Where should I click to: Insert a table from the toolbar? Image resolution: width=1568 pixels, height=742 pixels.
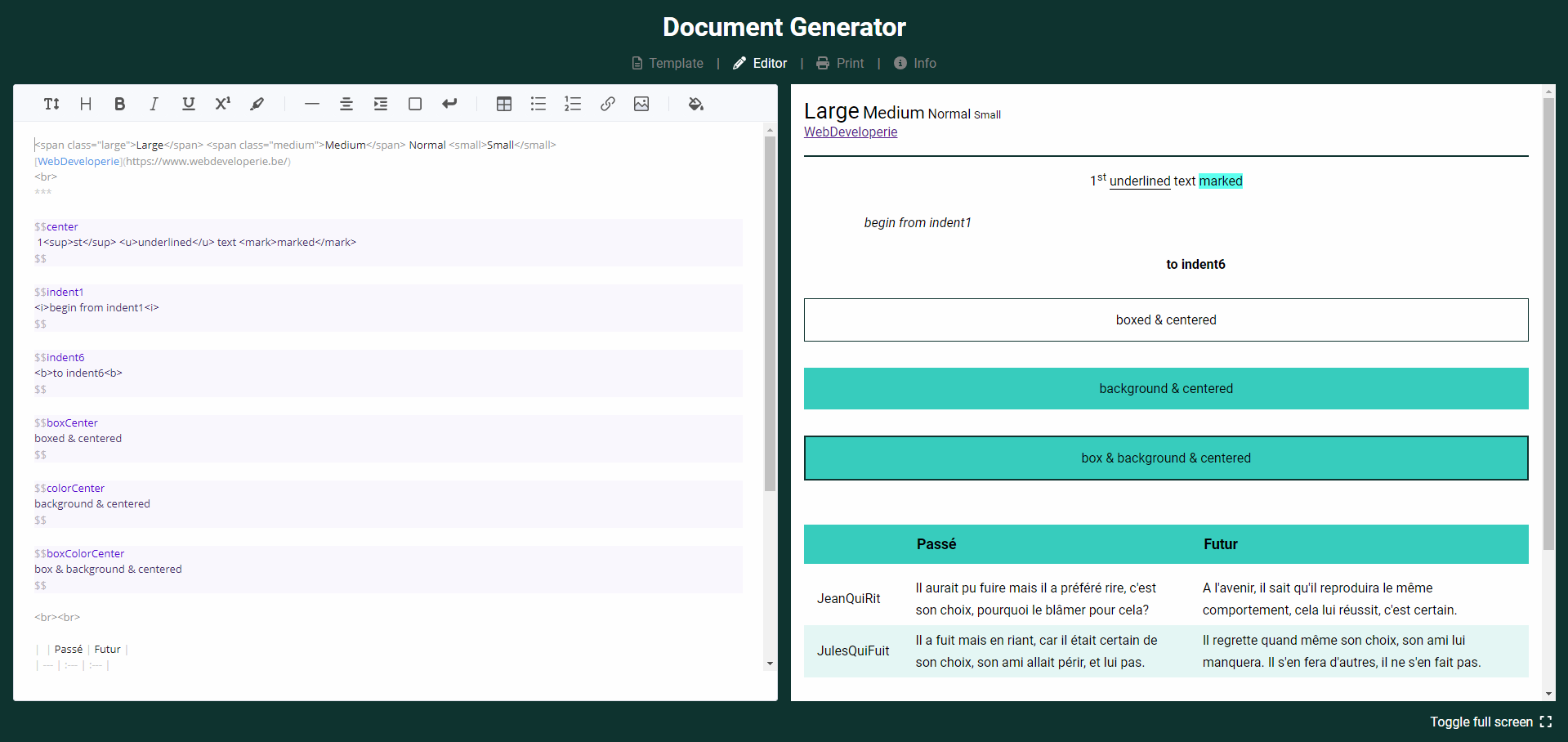pyautogui.click(x=504, y=104)
